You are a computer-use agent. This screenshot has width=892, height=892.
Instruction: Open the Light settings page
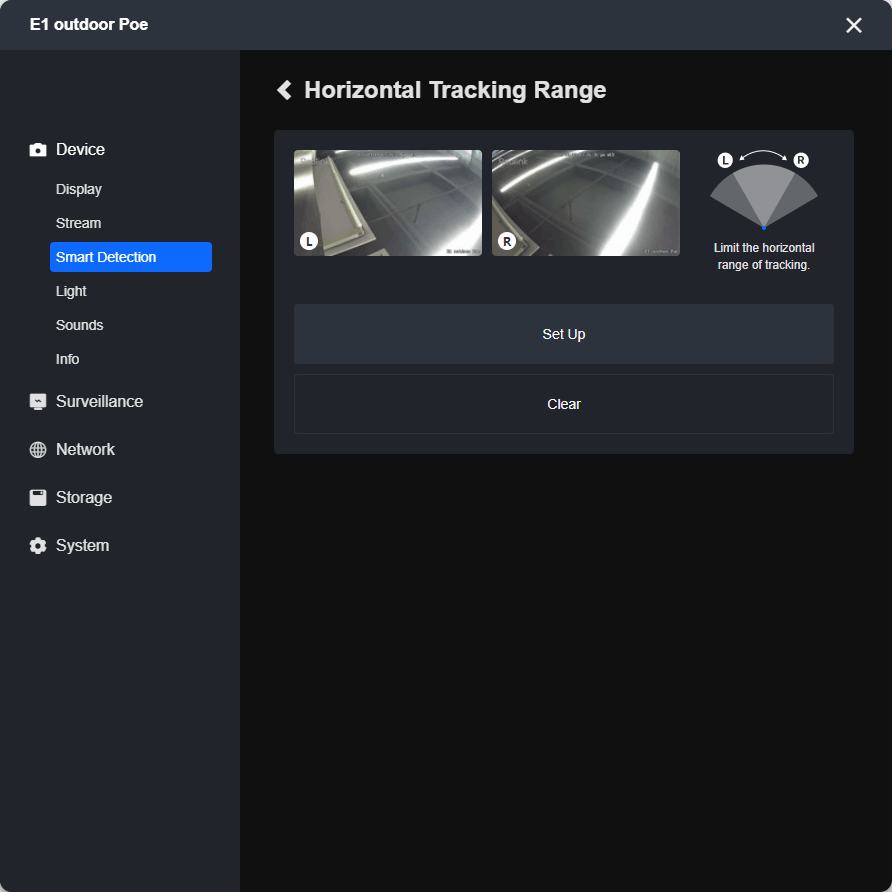pos(71,291)
